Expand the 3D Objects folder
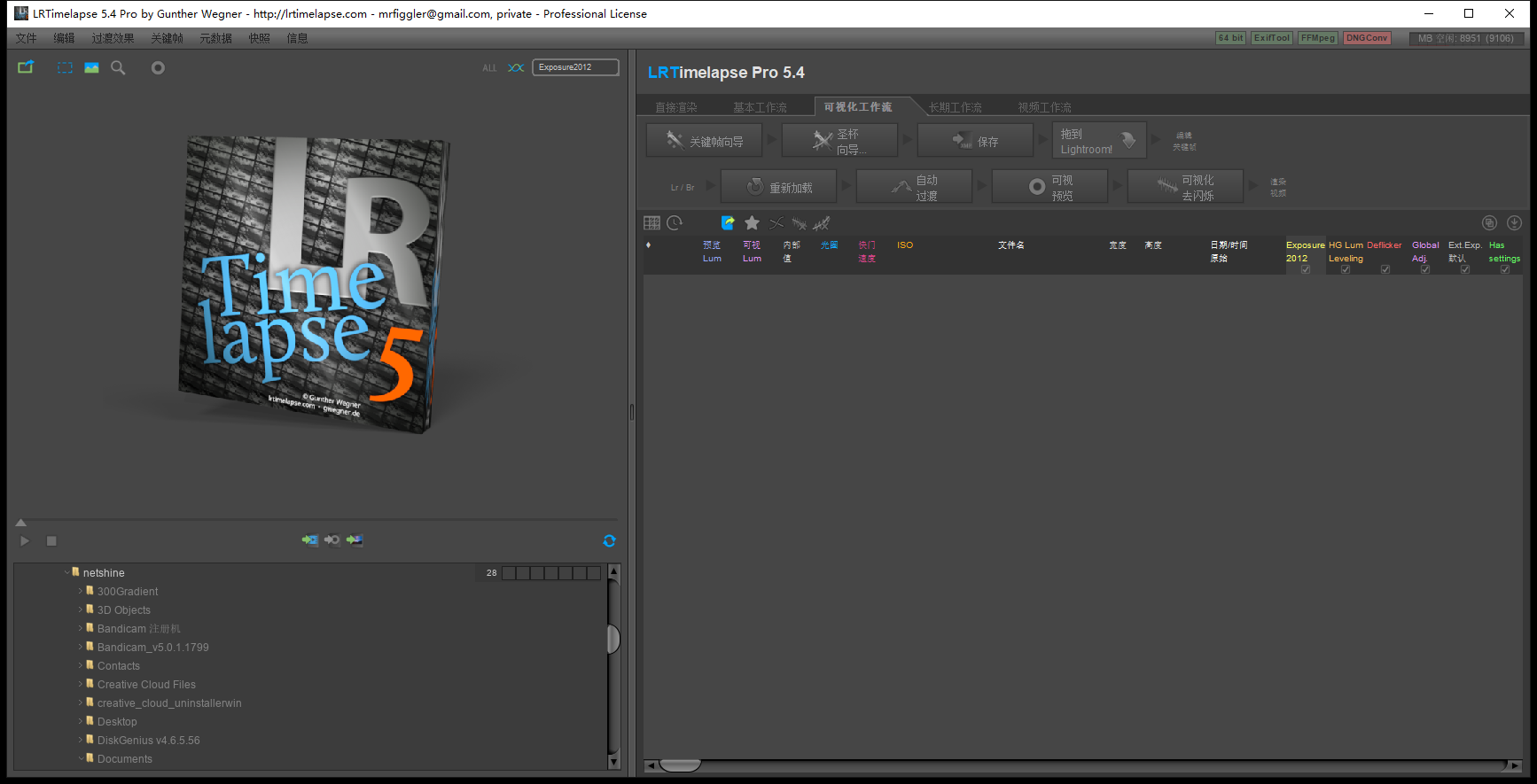 81,609
